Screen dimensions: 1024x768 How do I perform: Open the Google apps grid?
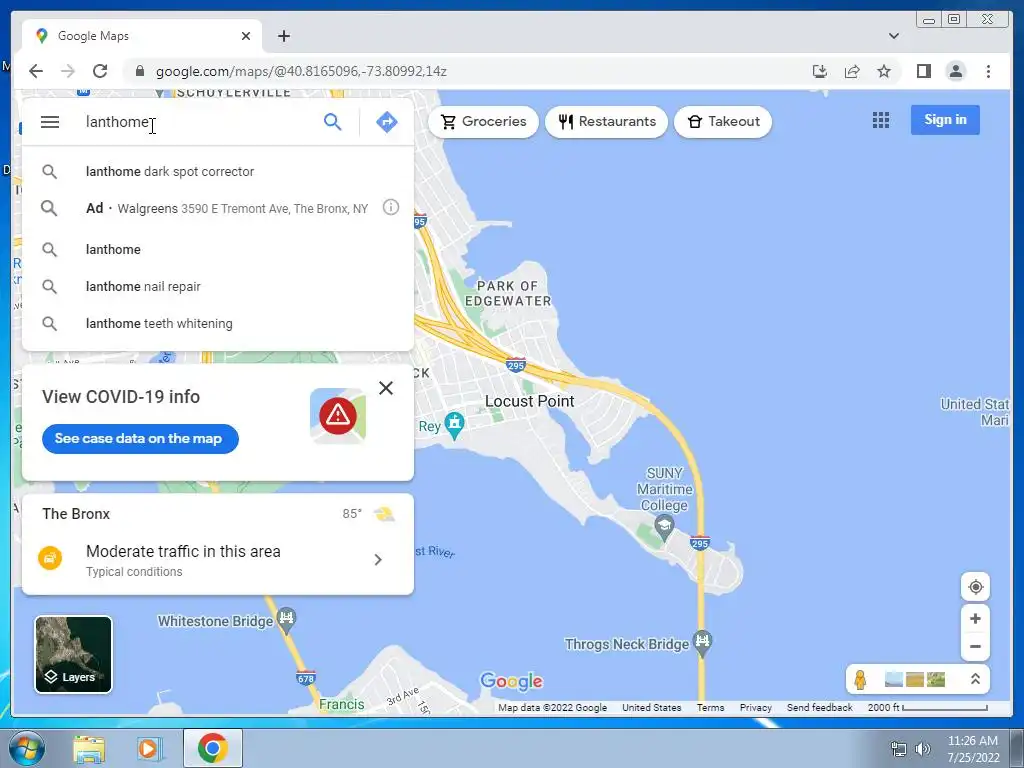pos(880,120)
